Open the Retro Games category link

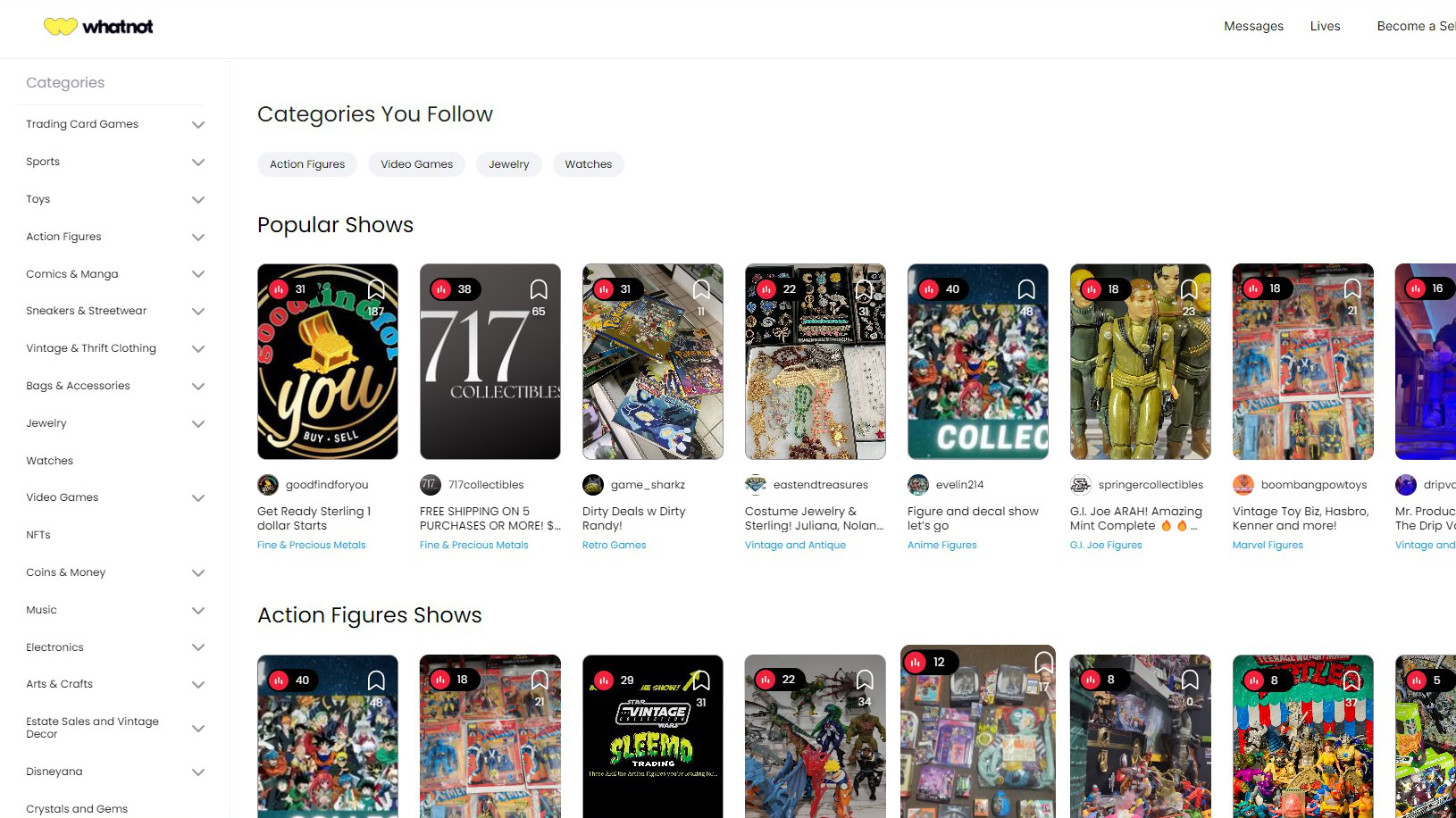coord(614,545)
